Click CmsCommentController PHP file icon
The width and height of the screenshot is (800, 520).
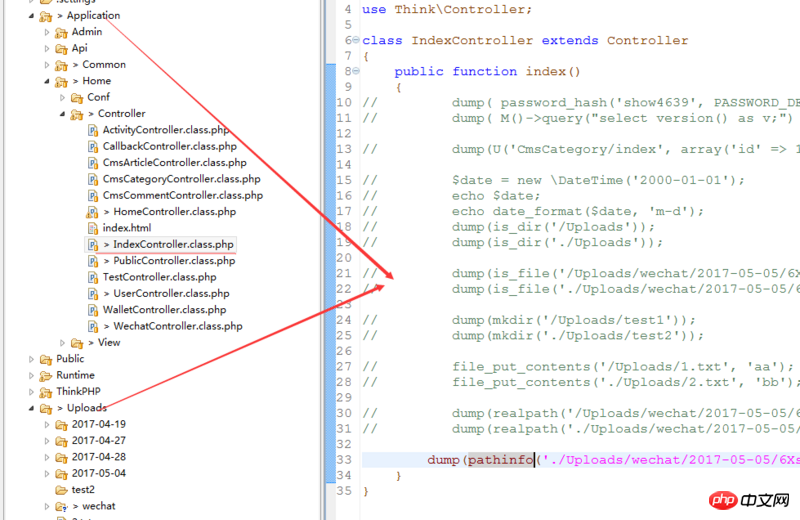(x=93, y=196)
